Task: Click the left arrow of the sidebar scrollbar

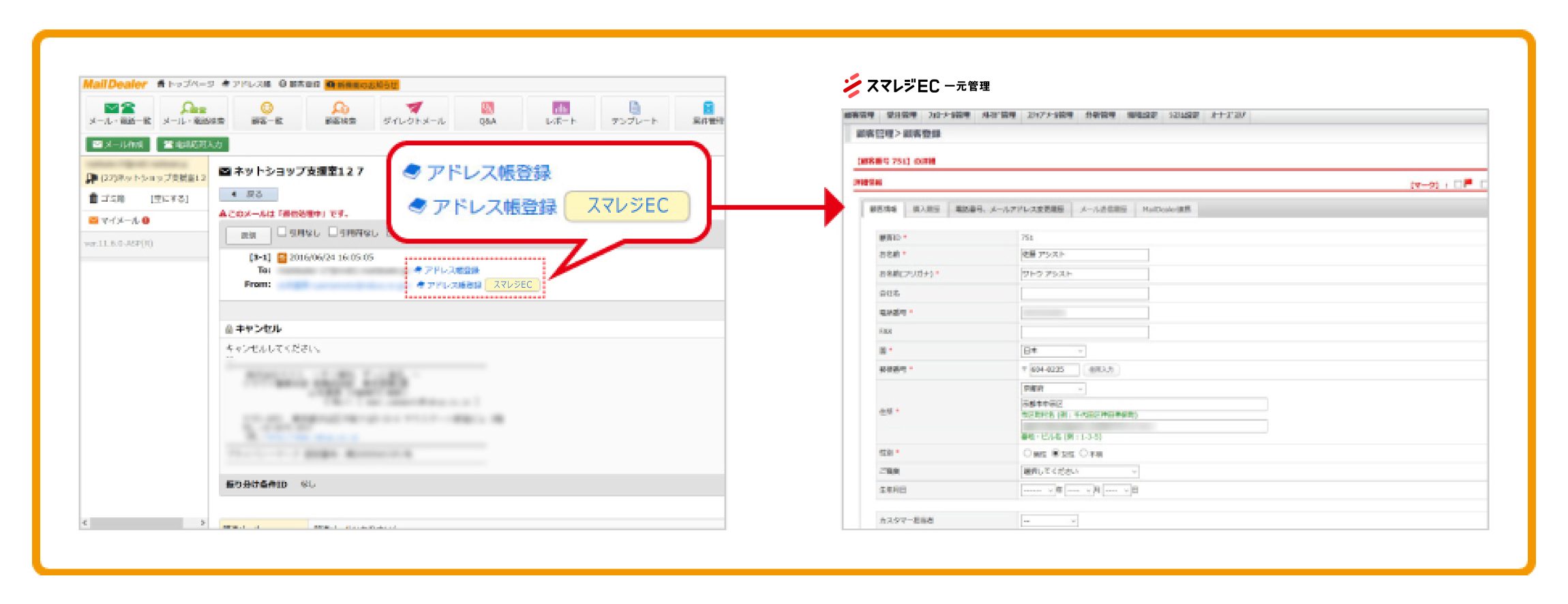Action: [85, 523]
